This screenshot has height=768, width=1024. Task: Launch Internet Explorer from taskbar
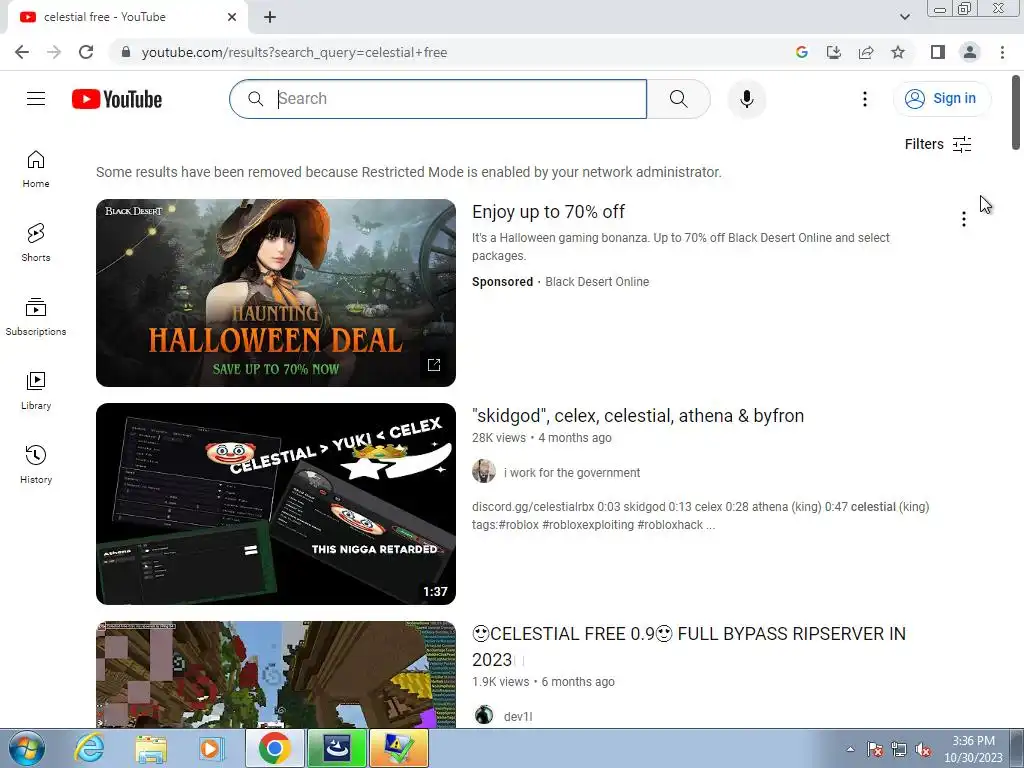point(89,748)
